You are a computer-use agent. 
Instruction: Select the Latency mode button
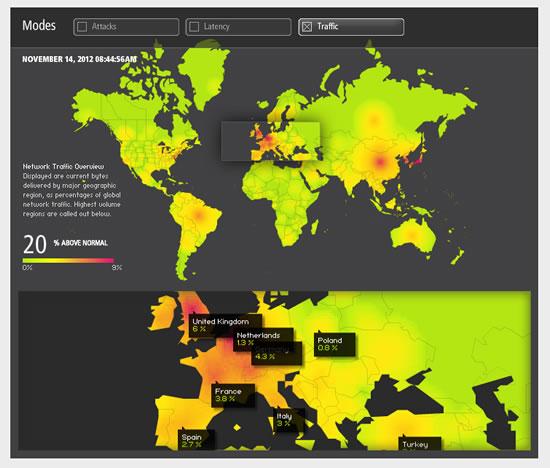coord(239,27)
